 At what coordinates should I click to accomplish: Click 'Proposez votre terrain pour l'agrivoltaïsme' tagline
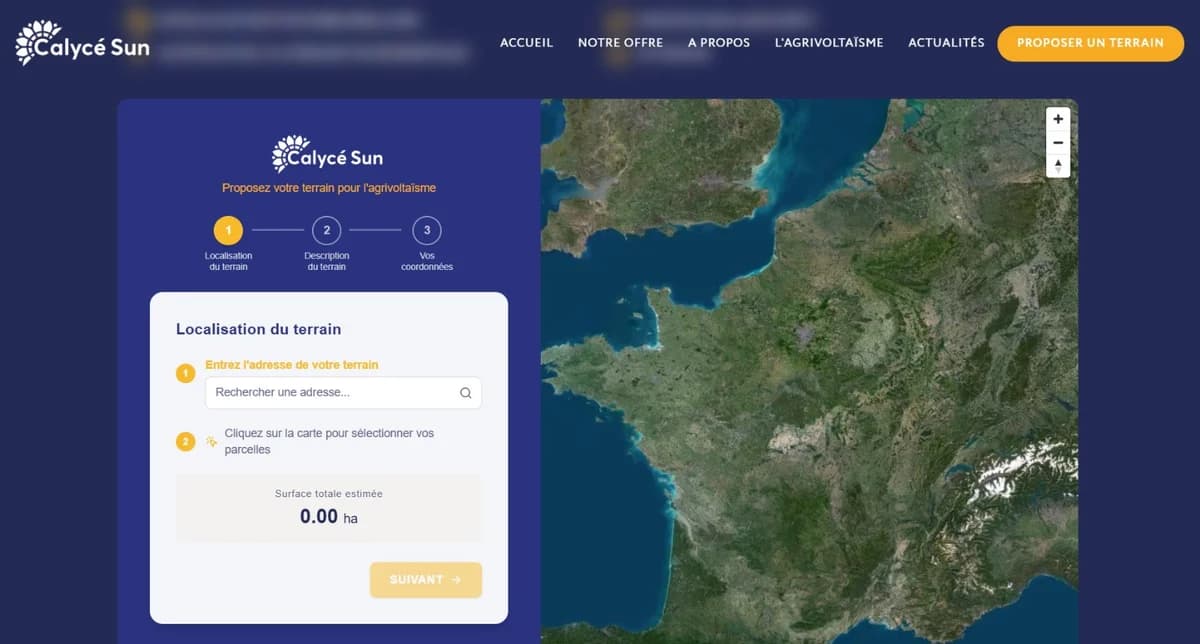[x=329, y=188]
